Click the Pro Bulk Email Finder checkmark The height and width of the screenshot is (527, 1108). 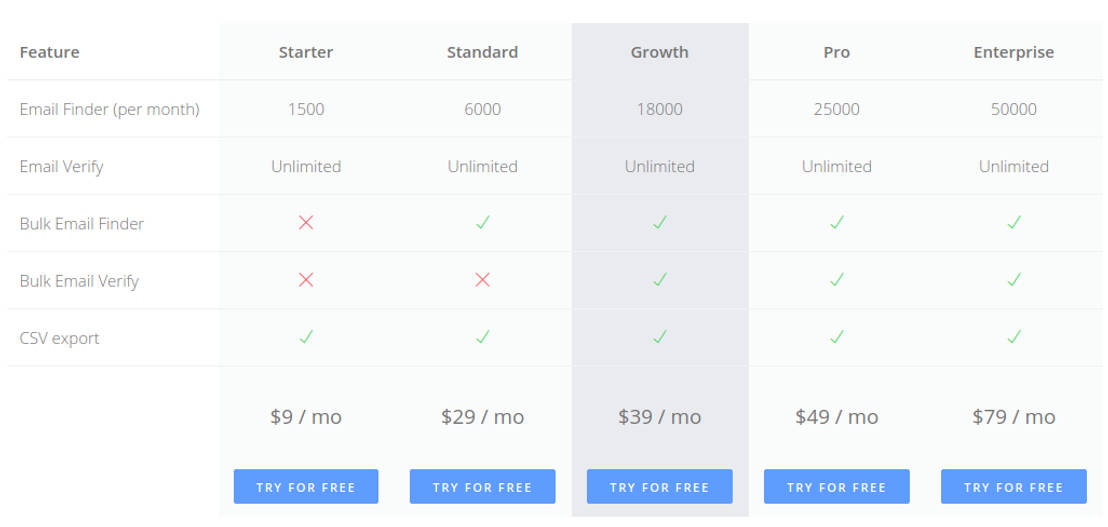pyautogui.click(x=836, y=223)
